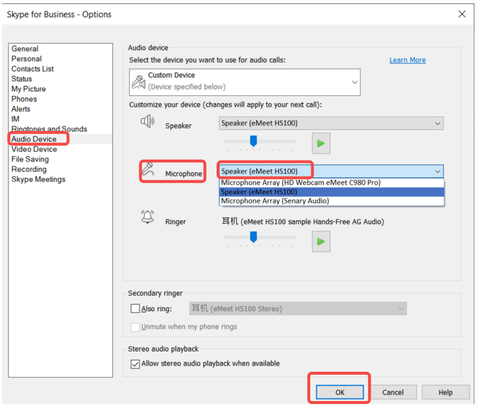Screen dimensions: 480x411
Task: Click the ringer bell icon
Action: point(148,217)
